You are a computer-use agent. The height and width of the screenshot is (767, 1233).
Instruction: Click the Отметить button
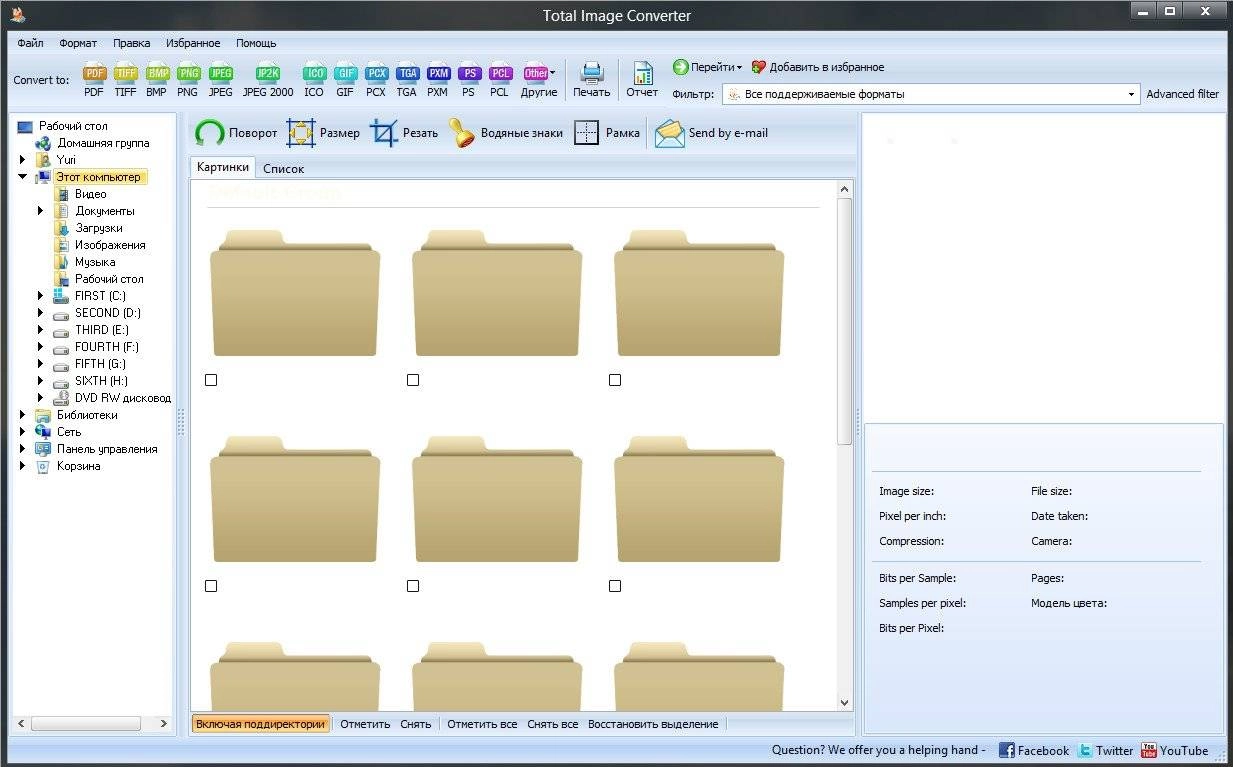[365, 723]
